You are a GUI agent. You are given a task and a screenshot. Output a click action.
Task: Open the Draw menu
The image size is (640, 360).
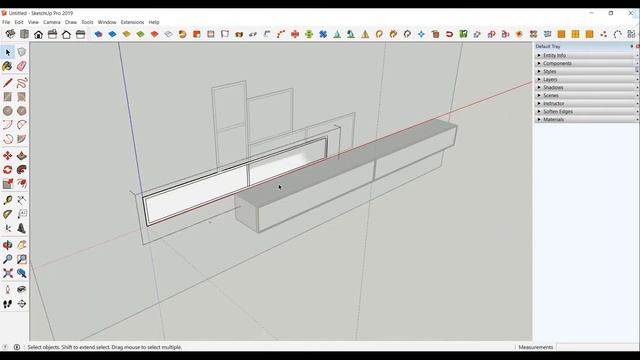[x=71, y=22]
